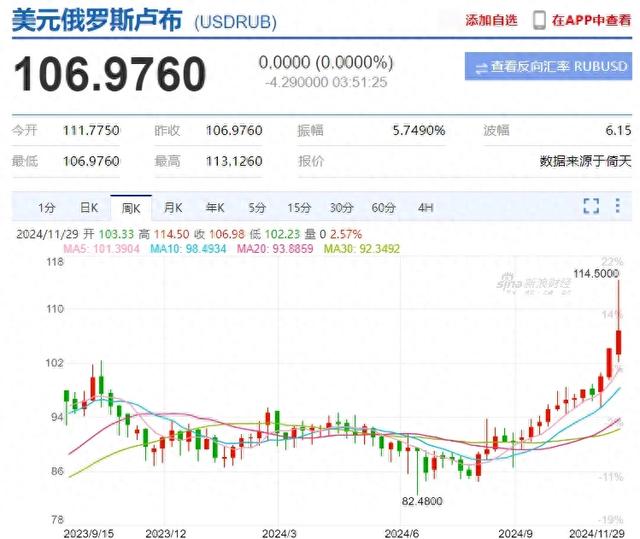Image resolution: width=640 pixels, height=539 pixels.
Task: Switch to the 1分 chart tab
Action: coord(47,208)
